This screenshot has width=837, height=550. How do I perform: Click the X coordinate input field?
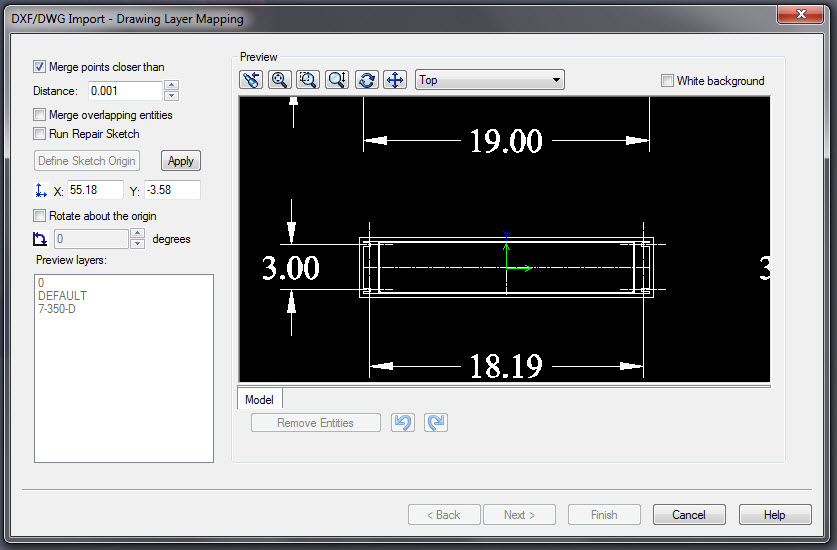[95, 190]
